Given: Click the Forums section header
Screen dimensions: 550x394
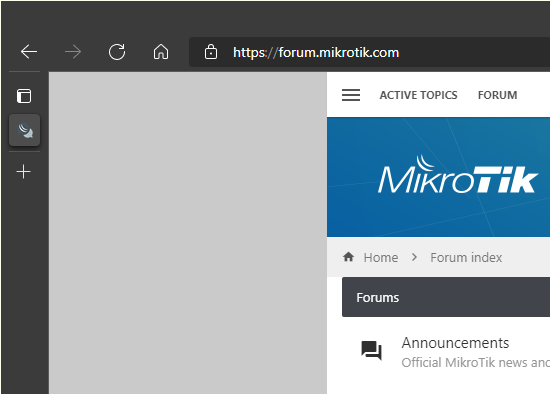Looking at the screenshot, I should coord(446,297).
